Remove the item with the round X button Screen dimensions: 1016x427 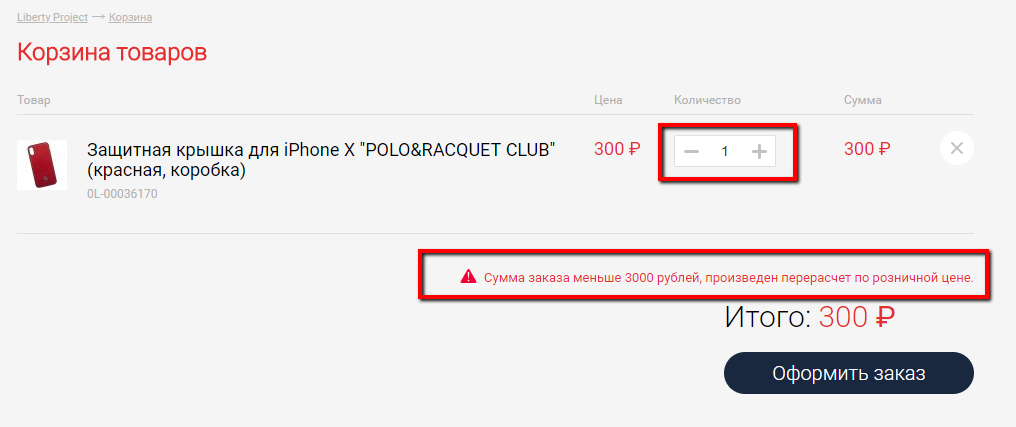coord(956,148)
